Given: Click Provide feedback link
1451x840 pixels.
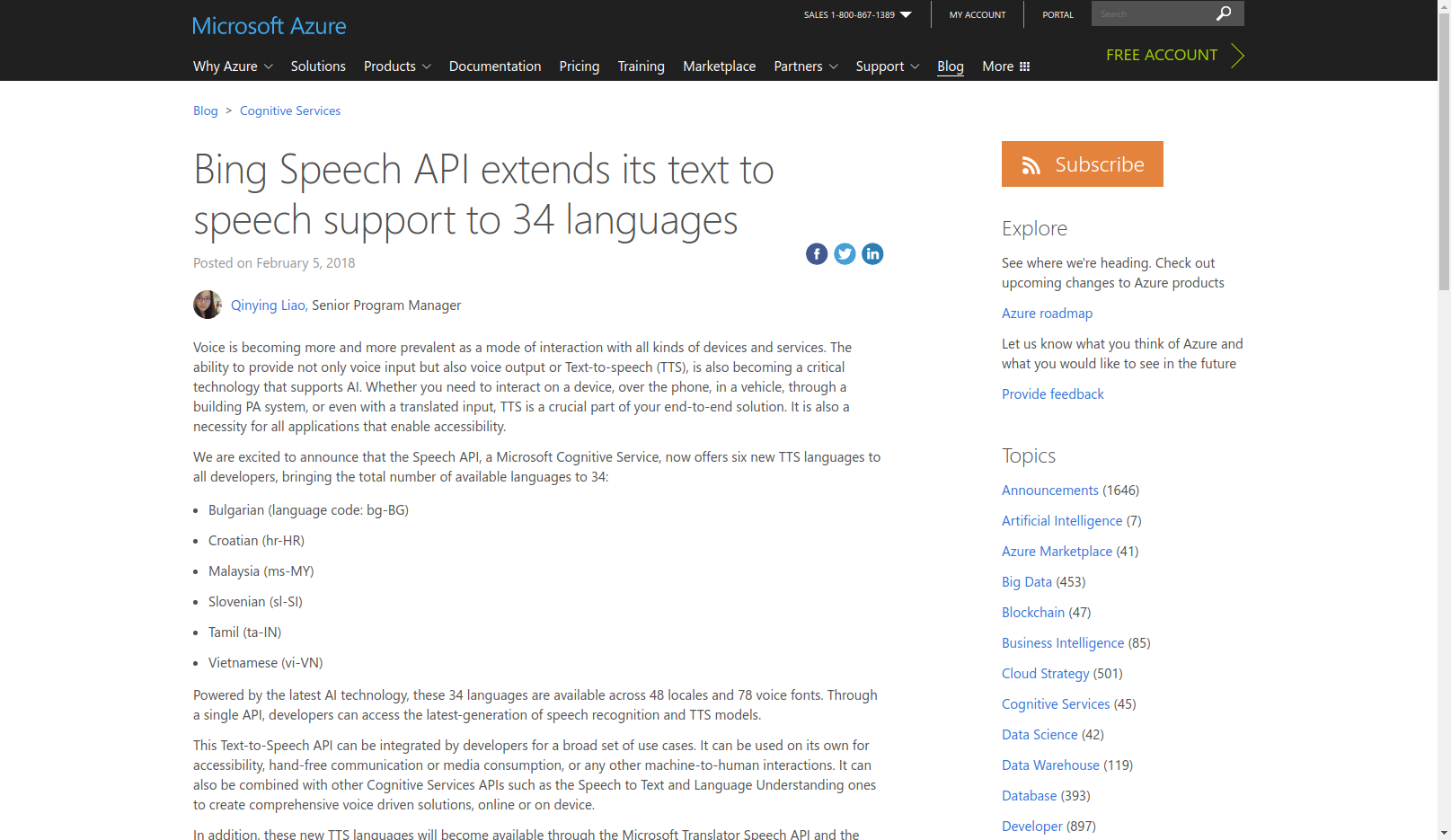Looking at the screenshot, I should coord(1053,394).
